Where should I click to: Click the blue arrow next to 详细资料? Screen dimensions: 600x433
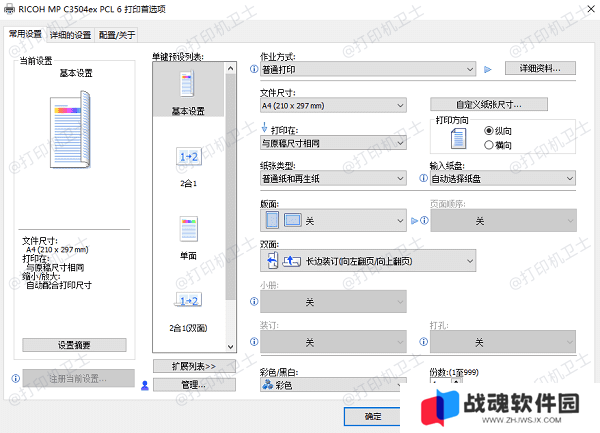click(488, 69)
